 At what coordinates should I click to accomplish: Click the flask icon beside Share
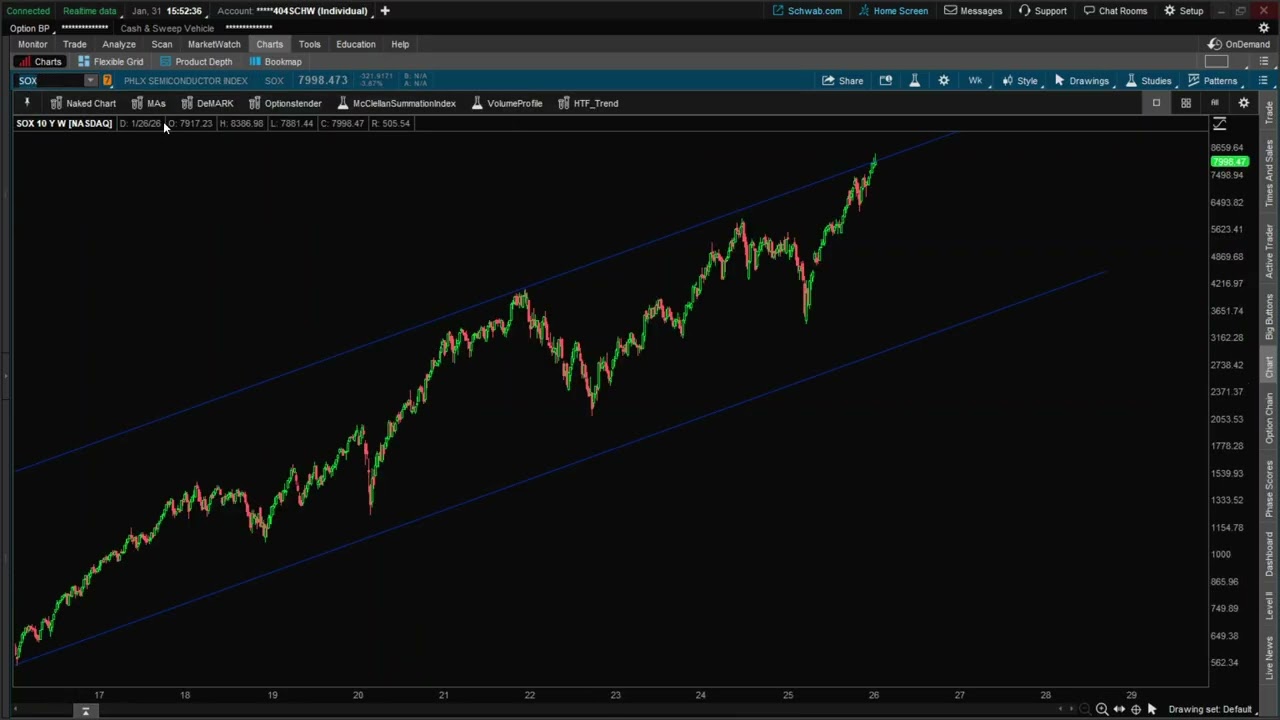point(914,81)
